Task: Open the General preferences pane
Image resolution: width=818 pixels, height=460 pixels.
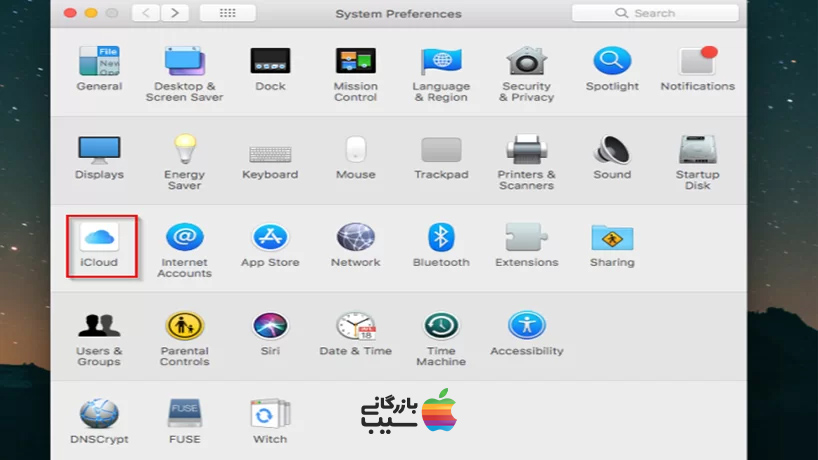Action: pyautogui.click(x=99, y=68)
